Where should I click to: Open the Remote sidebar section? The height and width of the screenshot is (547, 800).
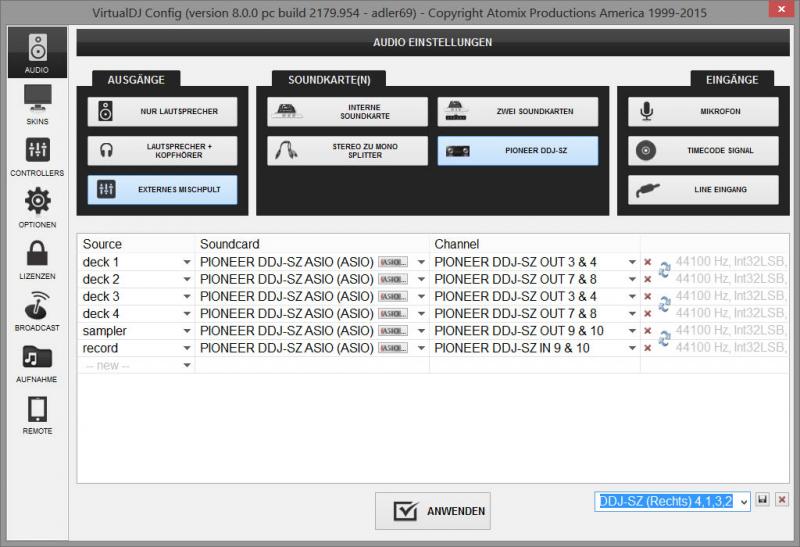tap(37, 415)
